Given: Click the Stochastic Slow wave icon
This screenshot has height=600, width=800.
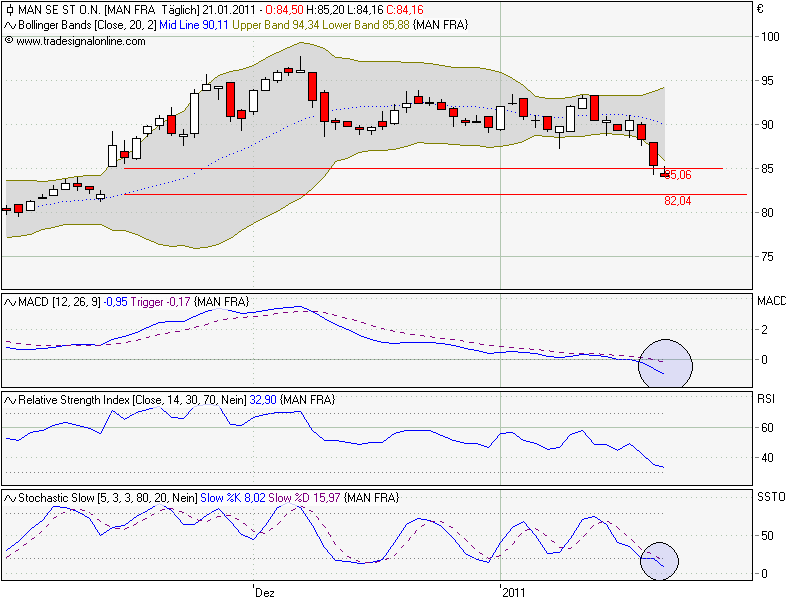Looking at the screenshot, I should tap(10, 497).
